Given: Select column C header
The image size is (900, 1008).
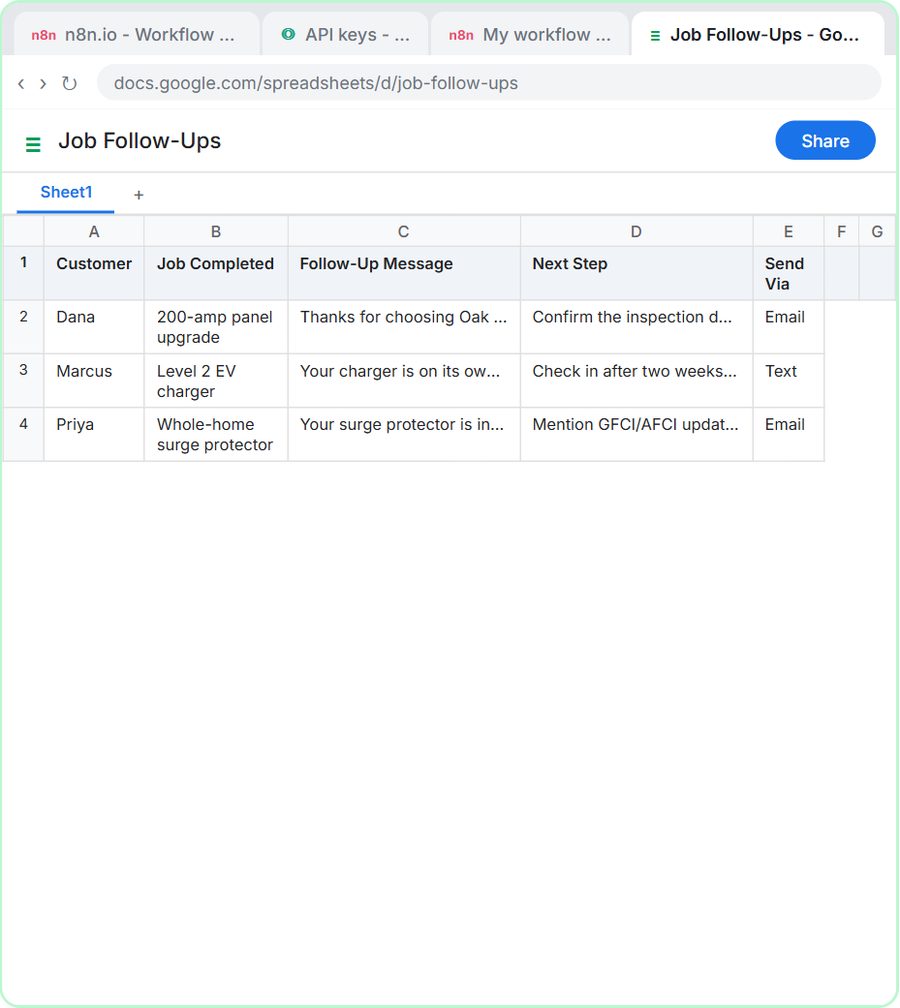Looking at the screenshot, I should [404, 231].
